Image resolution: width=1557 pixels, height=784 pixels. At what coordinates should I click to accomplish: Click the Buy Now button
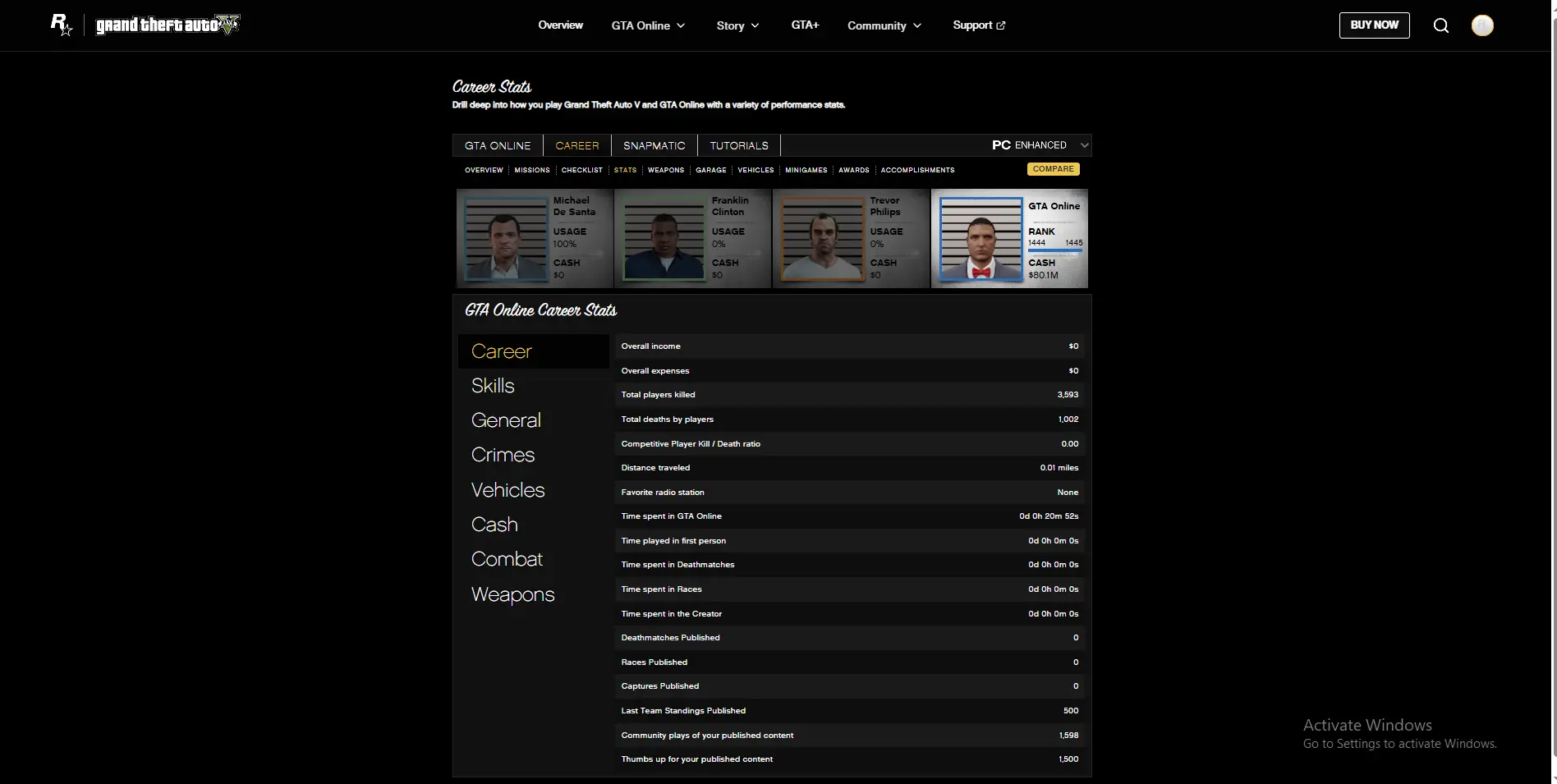(1374, 25)
